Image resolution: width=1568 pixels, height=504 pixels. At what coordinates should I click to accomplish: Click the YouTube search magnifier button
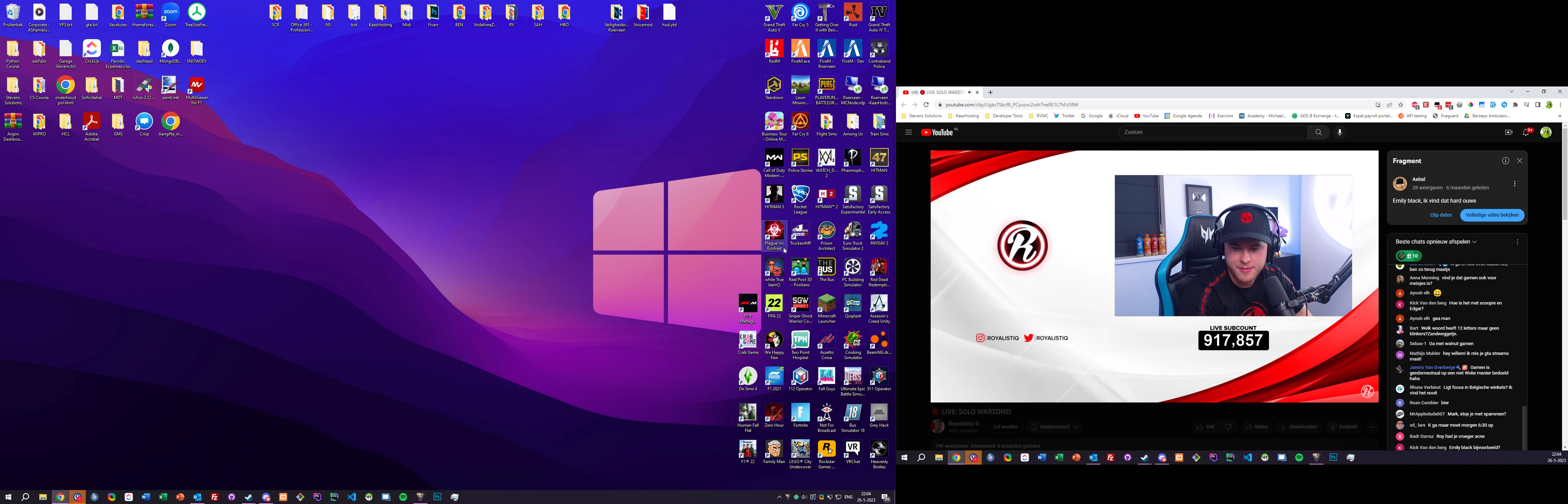pos(1318,132)
